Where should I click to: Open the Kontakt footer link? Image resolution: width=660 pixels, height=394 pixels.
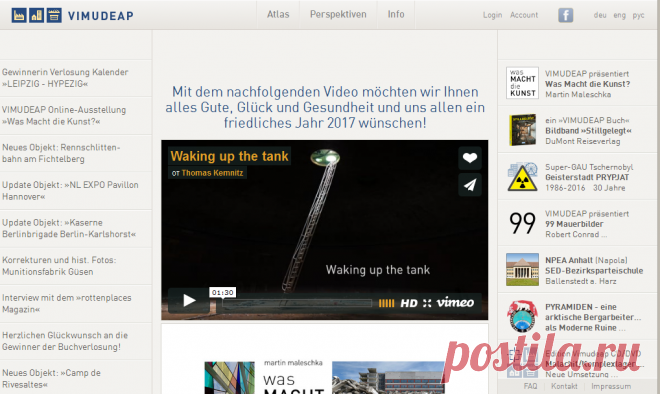point(564,386)
